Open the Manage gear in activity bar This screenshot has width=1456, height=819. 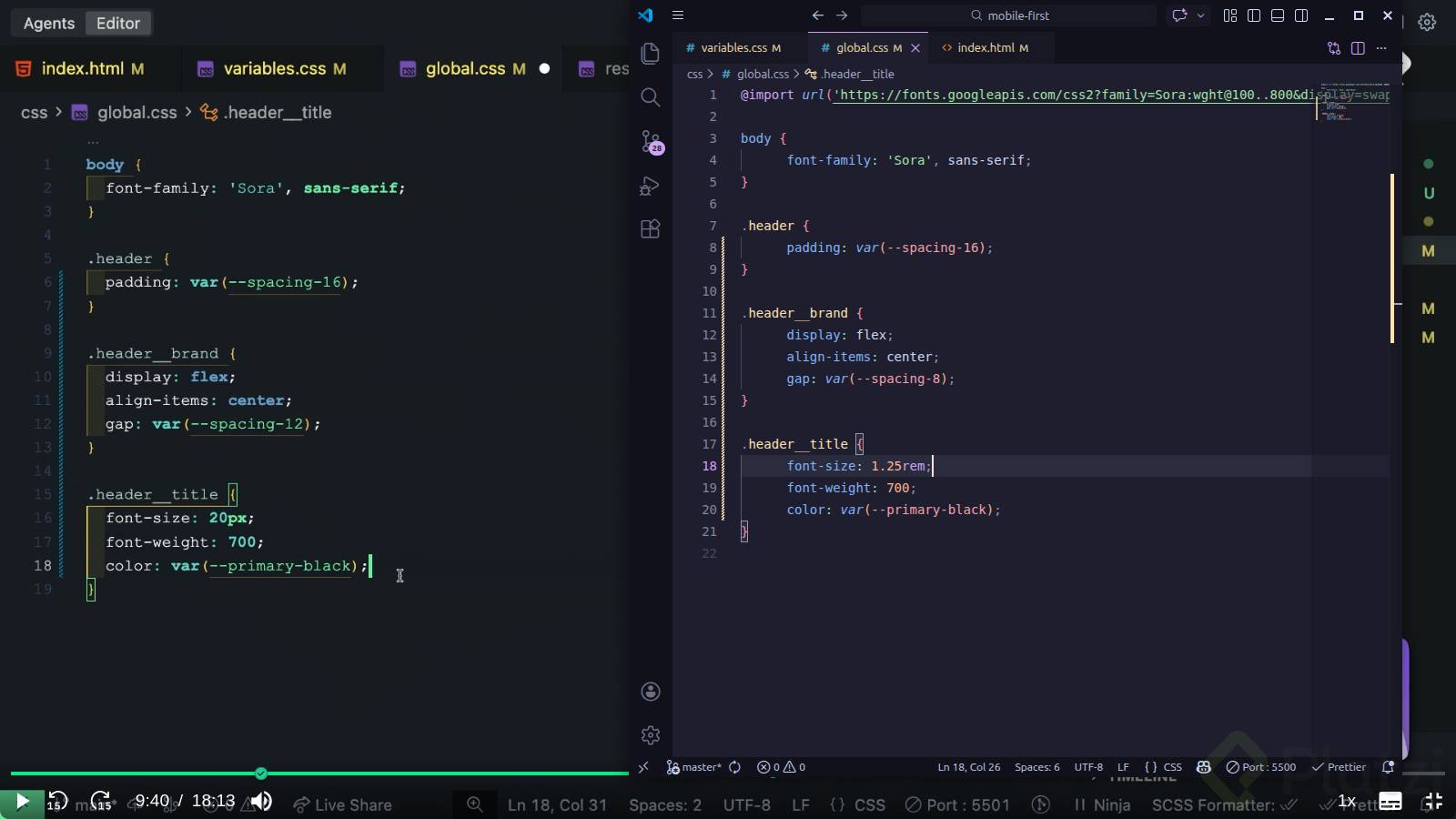coord(650,735)
